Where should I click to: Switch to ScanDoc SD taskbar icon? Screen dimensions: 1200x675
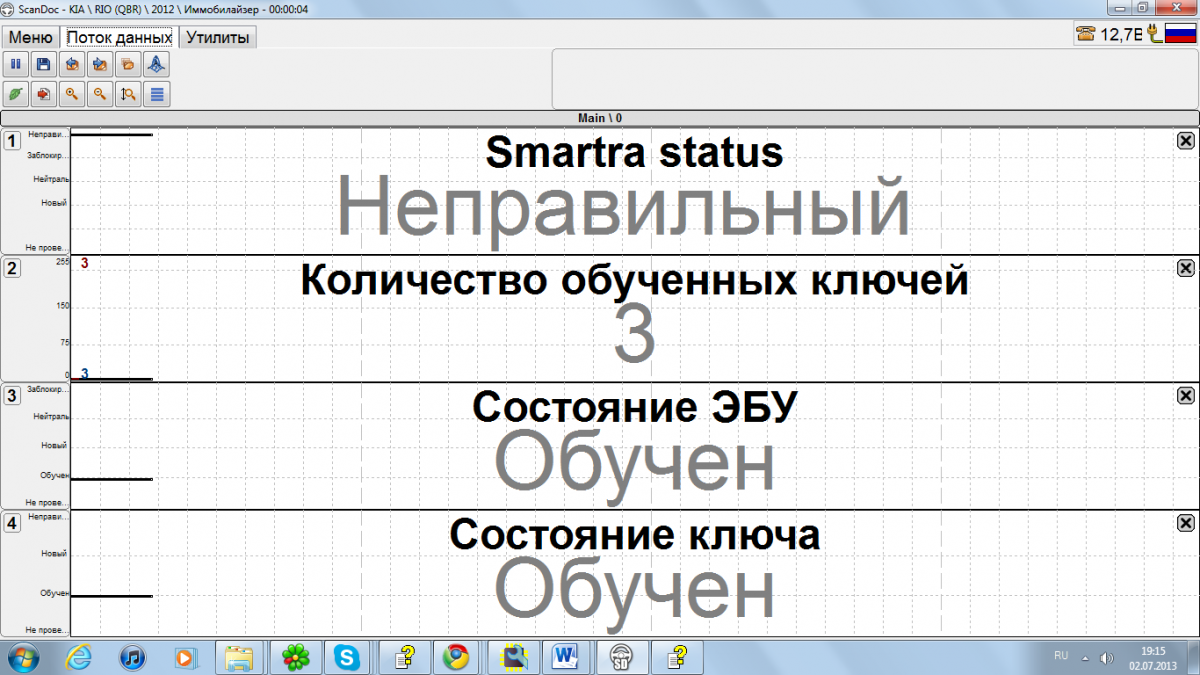620,657
